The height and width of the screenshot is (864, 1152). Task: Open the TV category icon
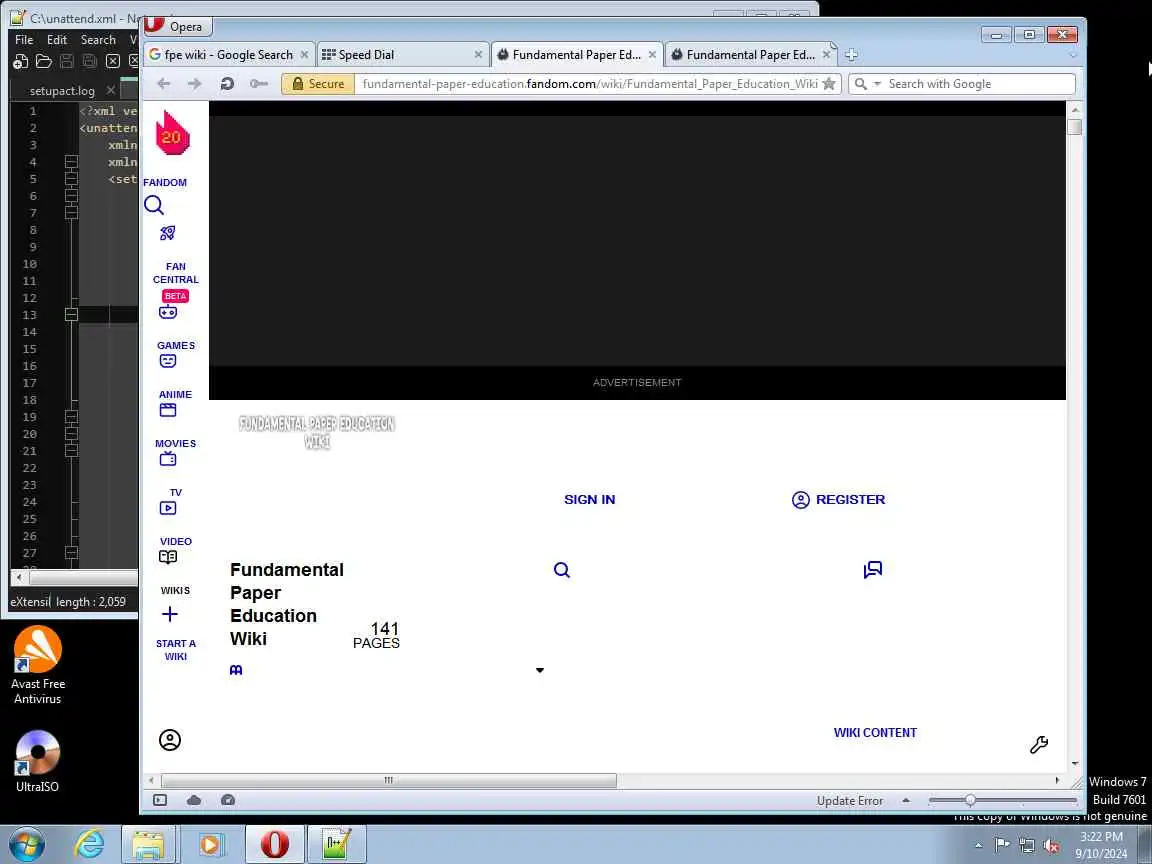click(168, 459)
